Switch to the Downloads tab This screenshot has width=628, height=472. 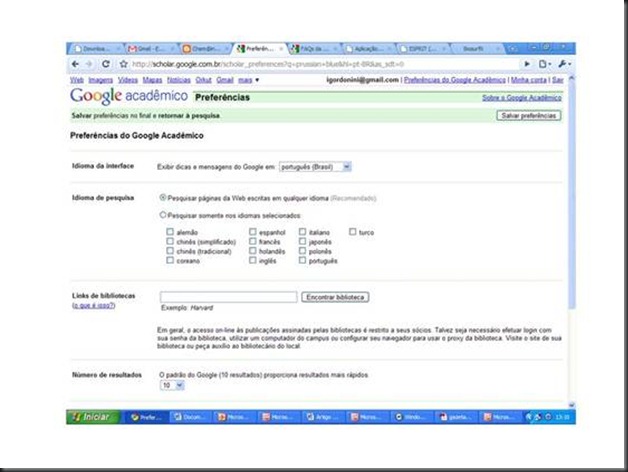(96, 49)
